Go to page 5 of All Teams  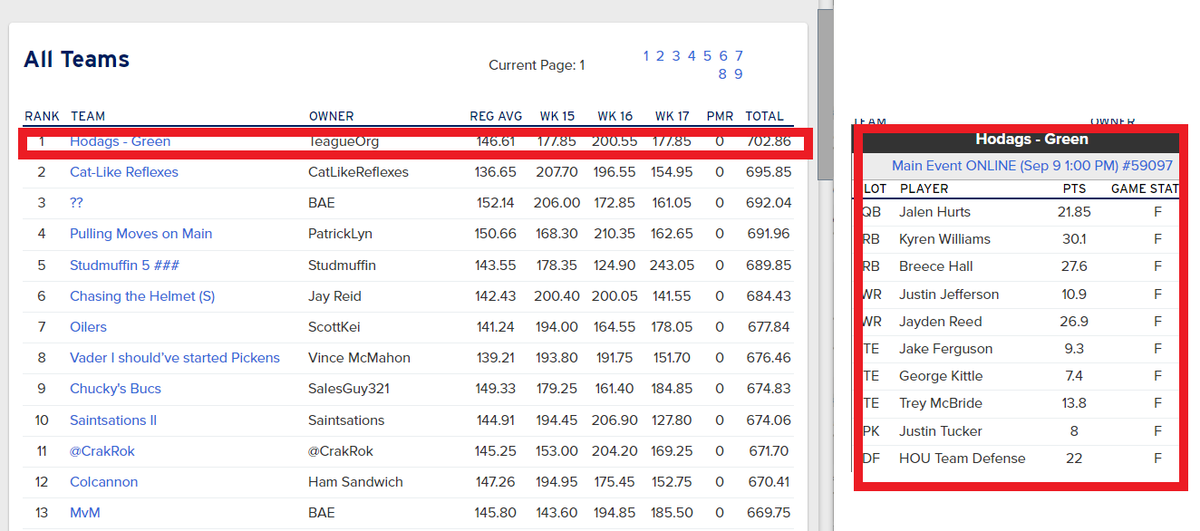[x=707, y=56]
